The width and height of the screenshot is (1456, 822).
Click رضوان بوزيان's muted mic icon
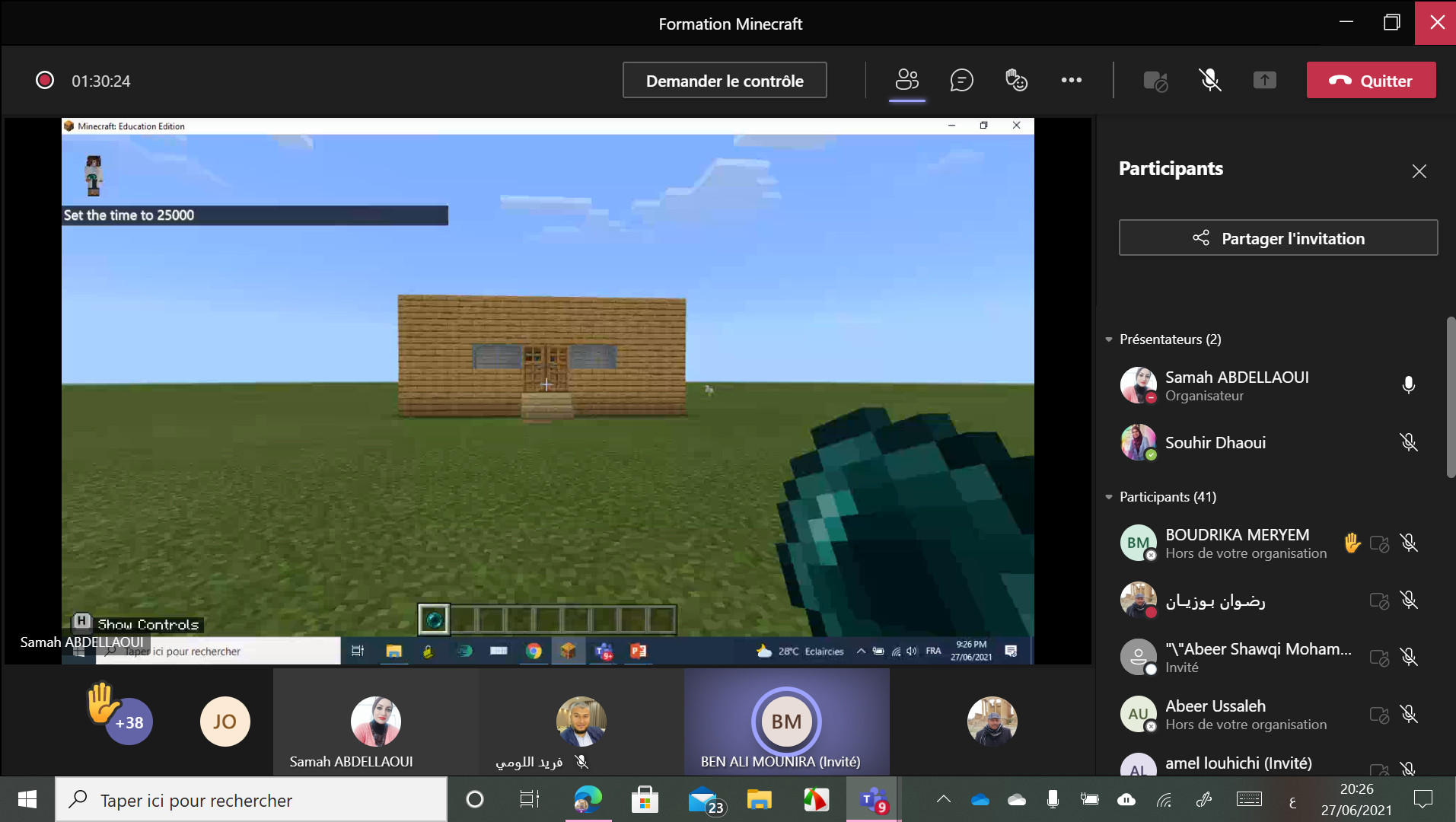1408,600
